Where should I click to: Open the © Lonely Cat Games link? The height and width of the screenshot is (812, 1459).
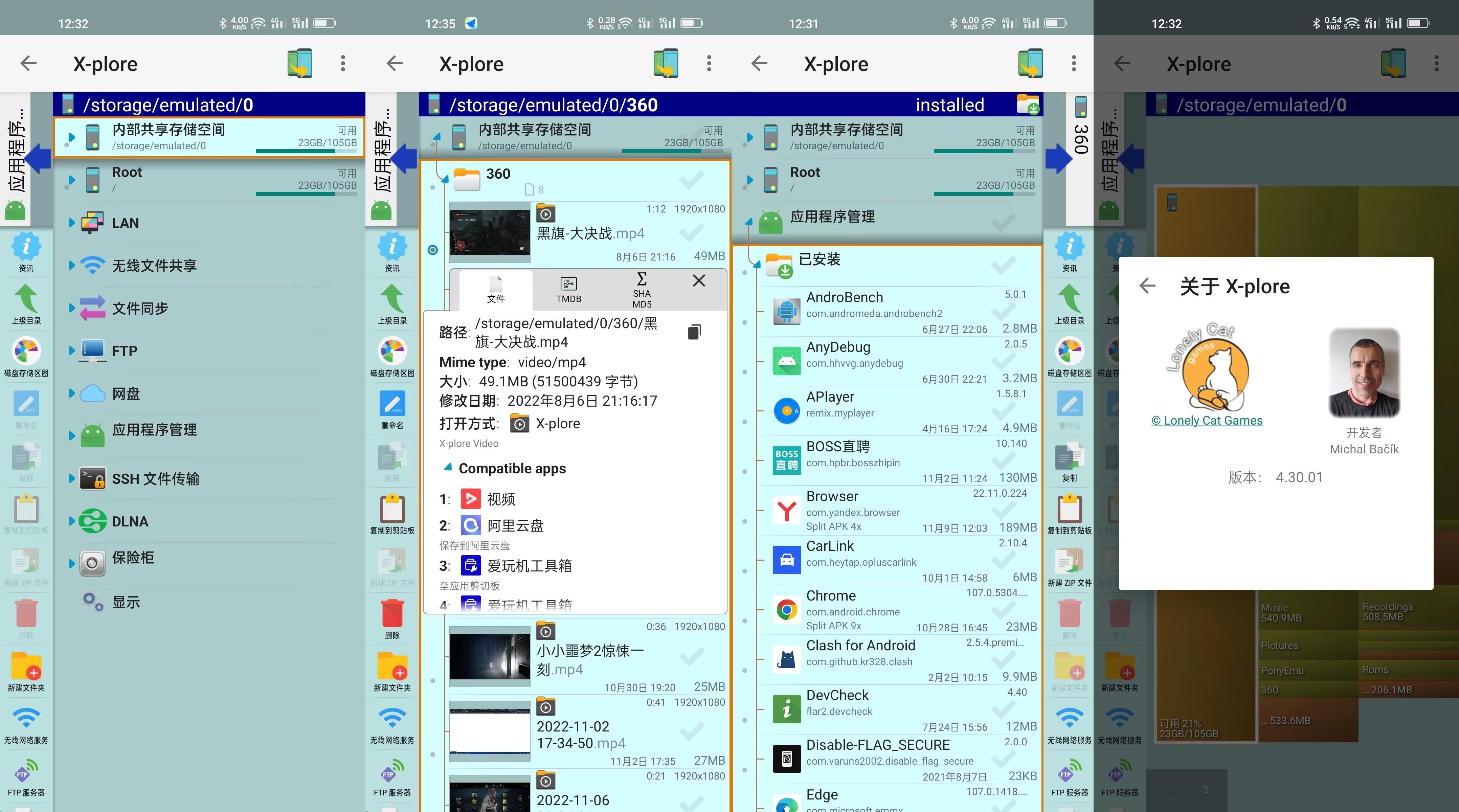click(1206, 420)
